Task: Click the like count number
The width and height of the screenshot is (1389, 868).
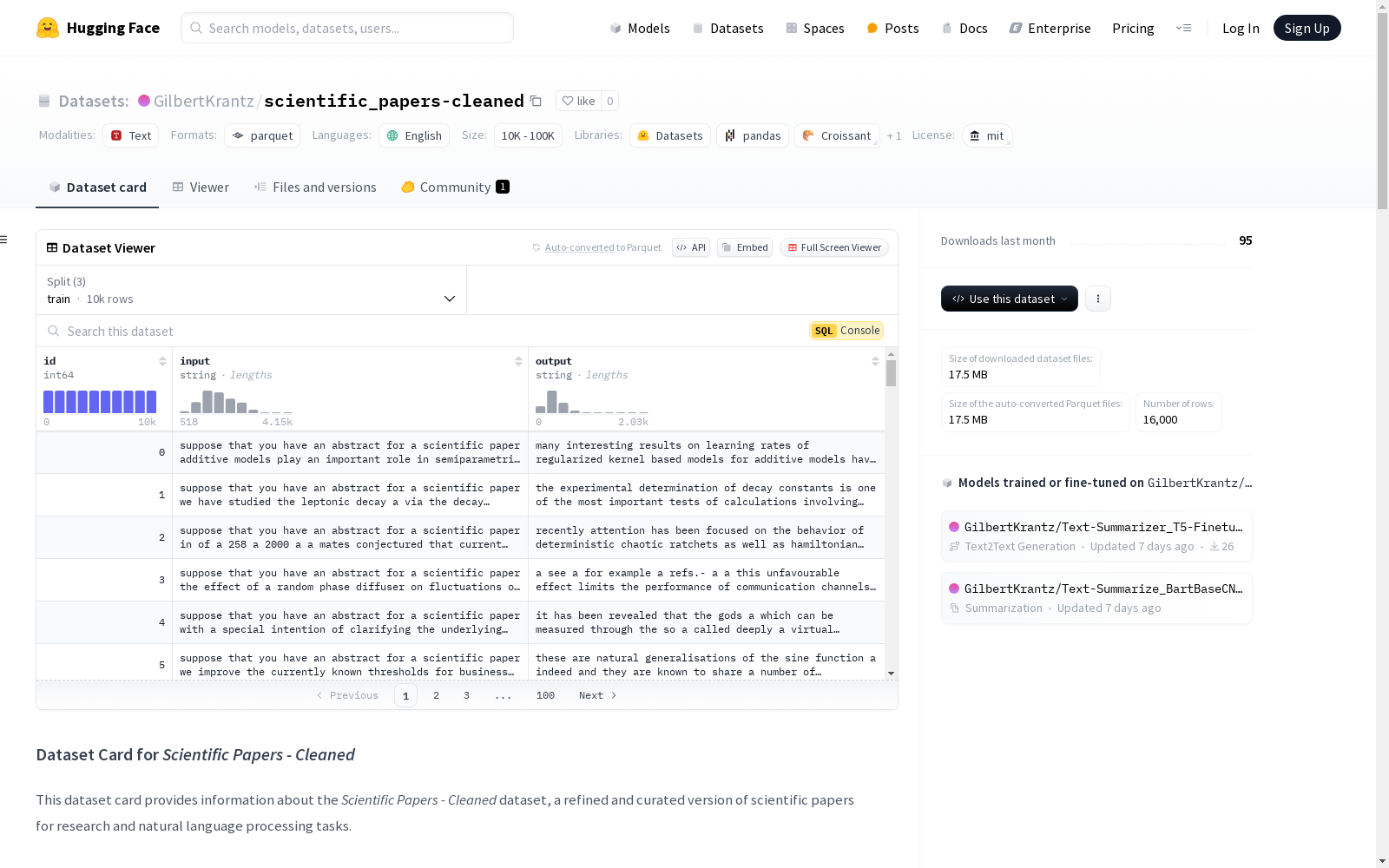Action: point(610,101)
